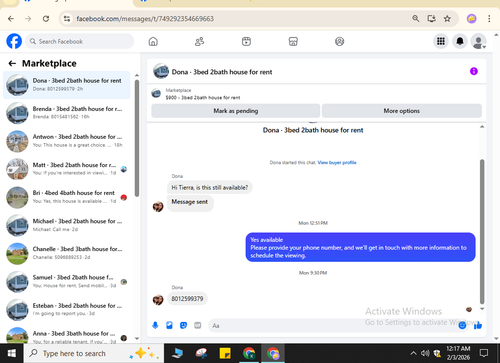
Task: Click browser Back arrow
Action: (11, 19)
